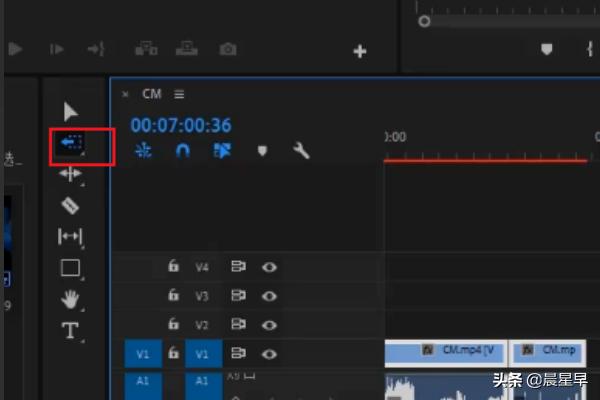Image resolution: width=600 pixels, height=400 pixels.
Task: Open the button editor plus icon
Action: pyautogui.click(x=360, y=51)
